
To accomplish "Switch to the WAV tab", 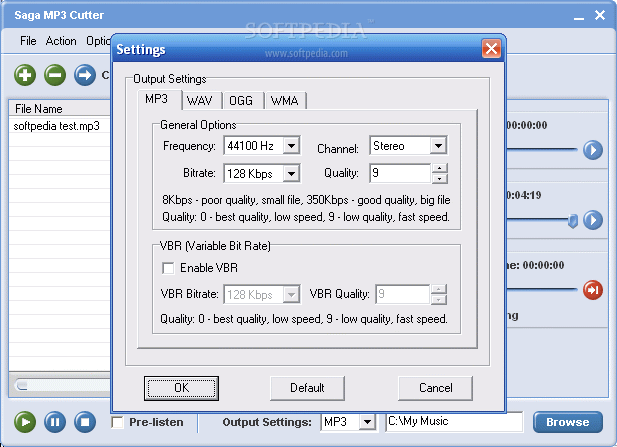I will pyautogui.click(x=200, y=101).
